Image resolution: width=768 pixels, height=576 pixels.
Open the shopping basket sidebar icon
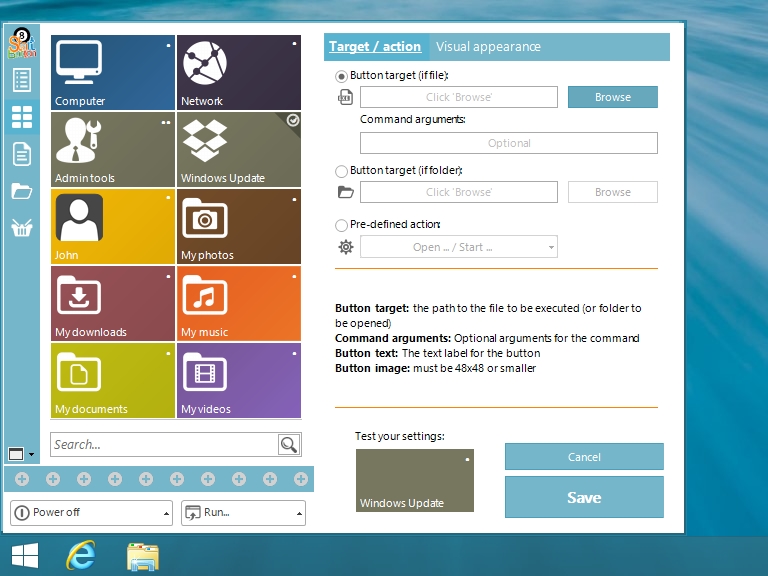point(22,228)
